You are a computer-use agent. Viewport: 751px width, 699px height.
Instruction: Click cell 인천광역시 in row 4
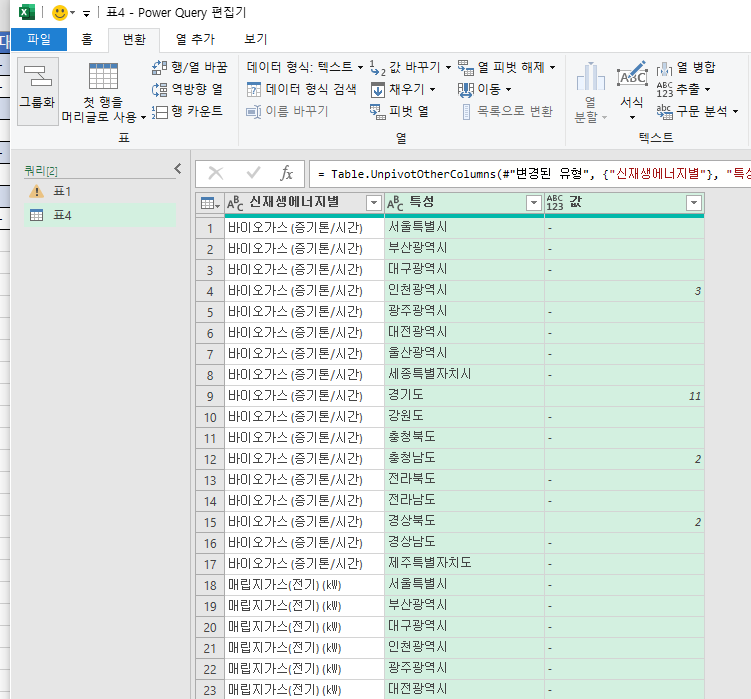coord(464,291)
